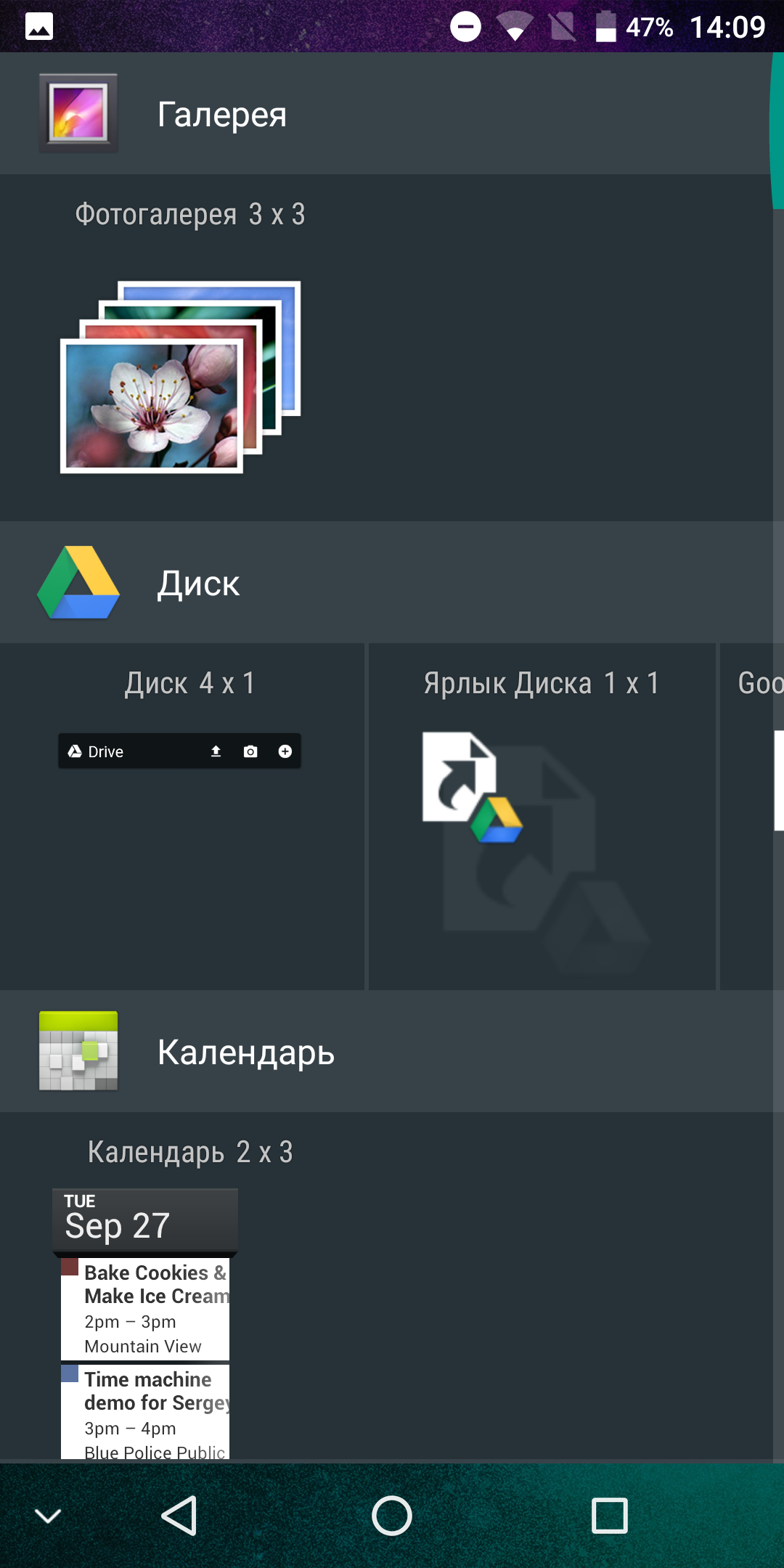
Task: Select the Ярлык Диска 1 x 1 shortcut icon
Action: pos(473,788)
